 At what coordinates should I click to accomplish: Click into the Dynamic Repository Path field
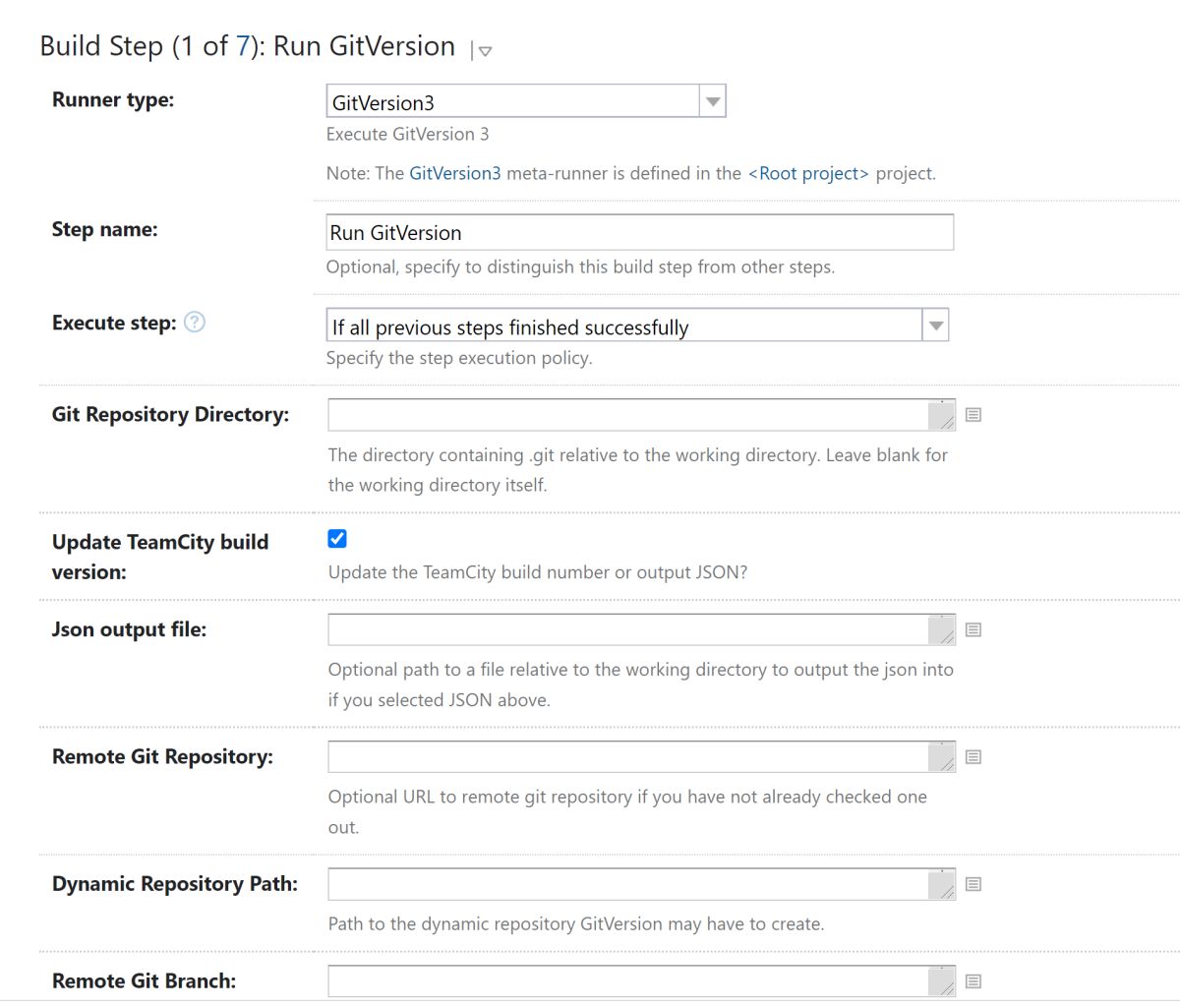point(641,884)
